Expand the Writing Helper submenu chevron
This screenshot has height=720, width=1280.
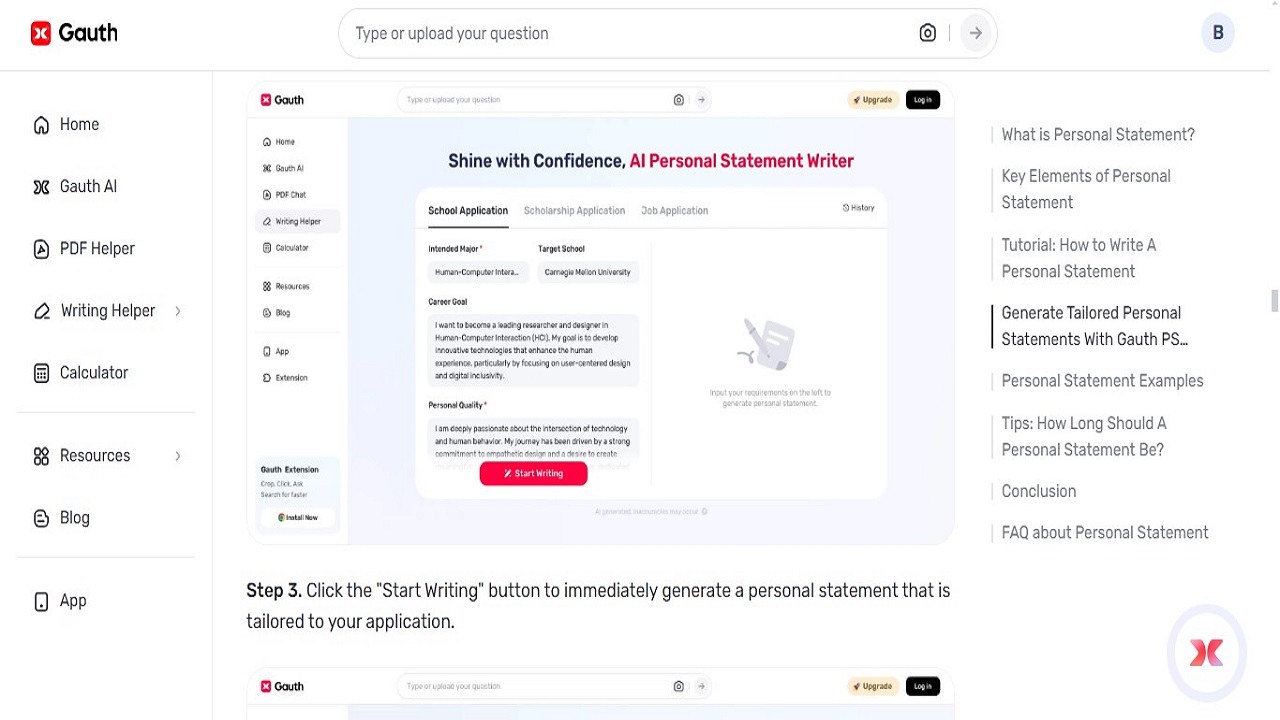(178, 311)
